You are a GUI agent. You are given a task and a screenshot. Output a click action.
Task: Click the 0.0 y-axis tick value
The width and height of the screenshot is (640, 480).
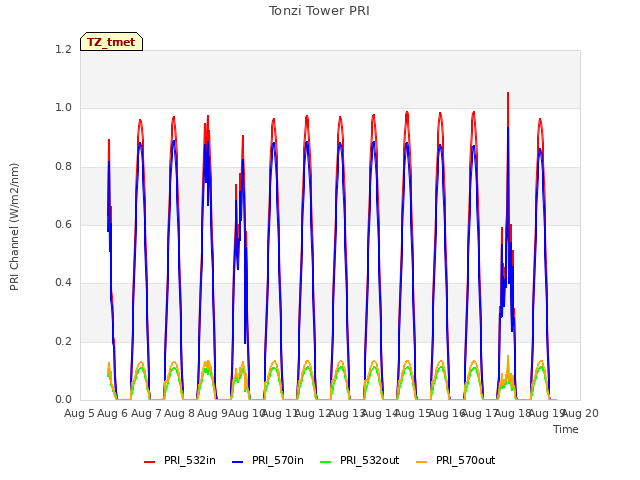tap(64, 400)
